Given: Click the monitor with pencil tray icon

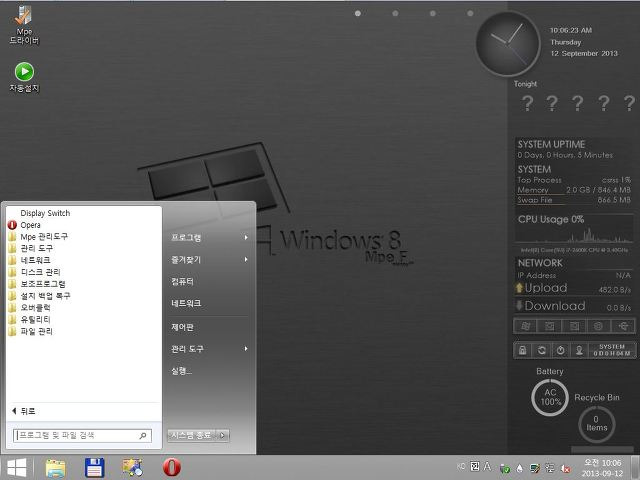Looking at the screenshot, I should (535, 469).
